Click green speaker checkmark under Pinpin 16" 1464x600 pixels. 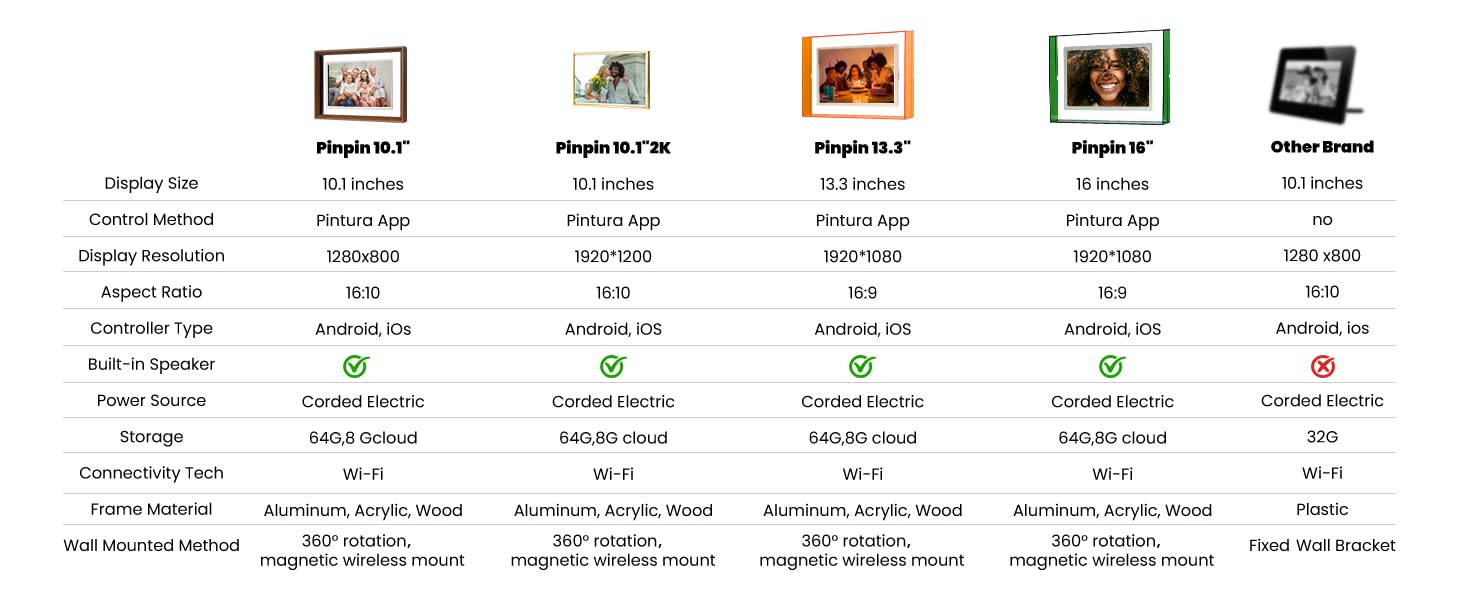(1112, 366)
